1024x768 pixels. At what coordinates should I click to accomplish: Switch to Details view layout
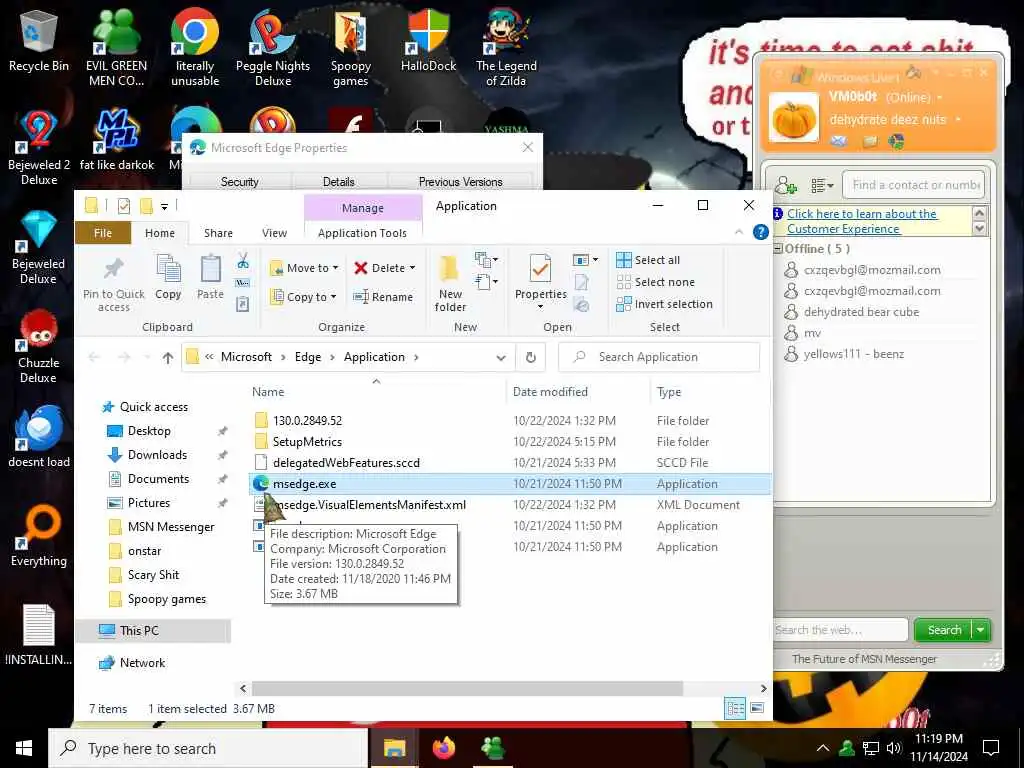735,708
